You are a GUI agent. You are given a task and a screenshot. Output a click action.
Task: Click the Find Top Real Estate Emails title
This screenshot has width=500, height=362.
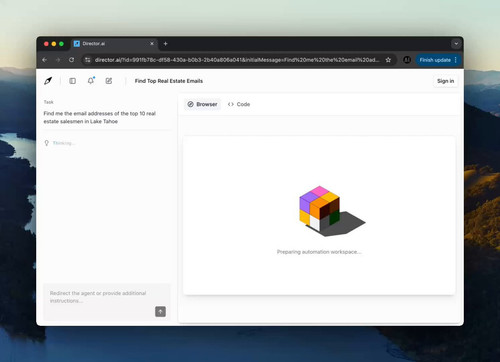point(169,81)
